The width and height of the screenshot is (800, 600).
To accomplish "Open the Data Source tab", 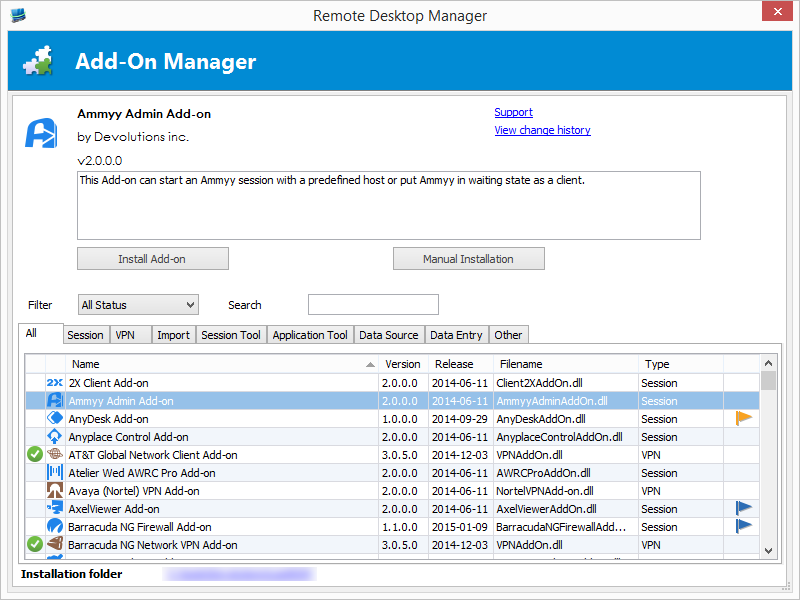I will coord(388,335).
